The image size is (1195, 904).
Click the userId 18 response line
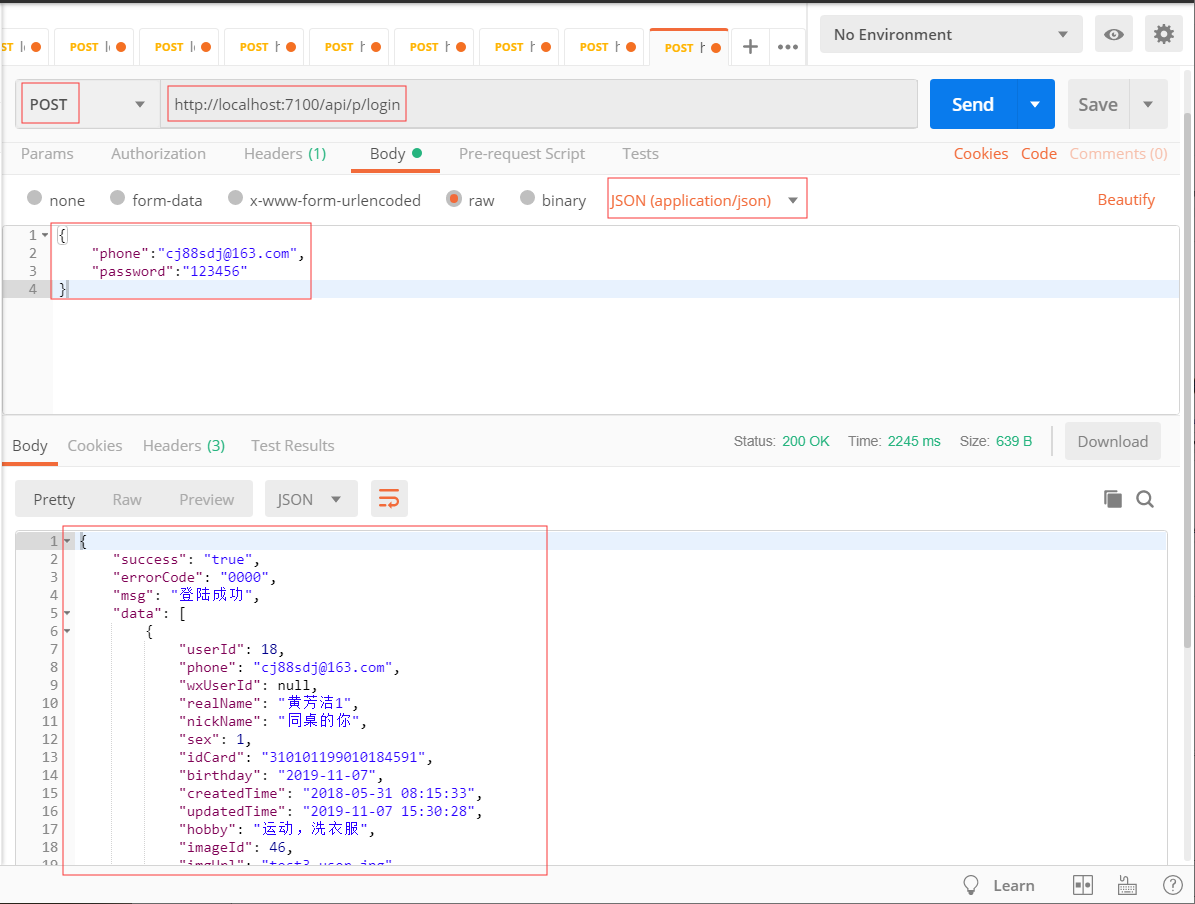pos(232,649)
